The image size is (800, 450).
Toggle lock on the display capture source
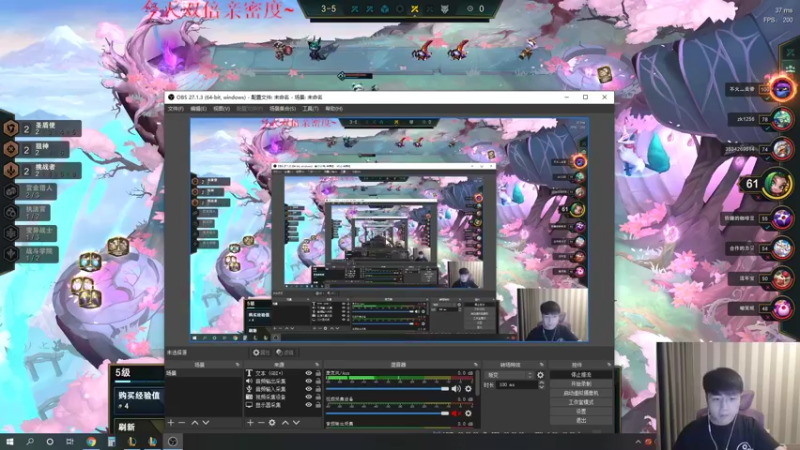coord(318,405)
